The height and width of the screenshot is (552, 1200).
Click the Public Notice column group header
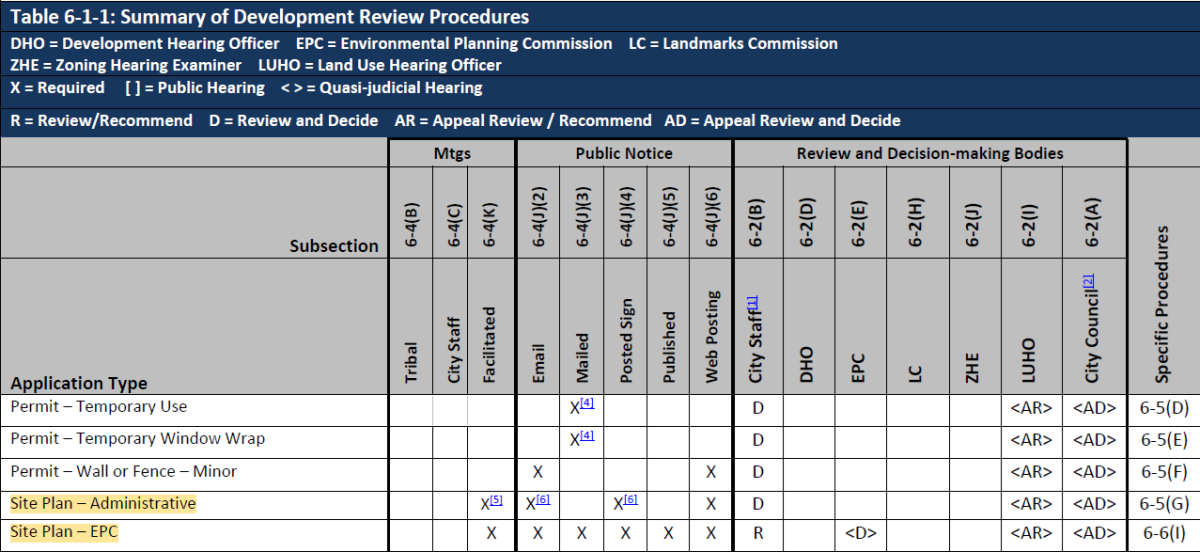click(624, 153)
